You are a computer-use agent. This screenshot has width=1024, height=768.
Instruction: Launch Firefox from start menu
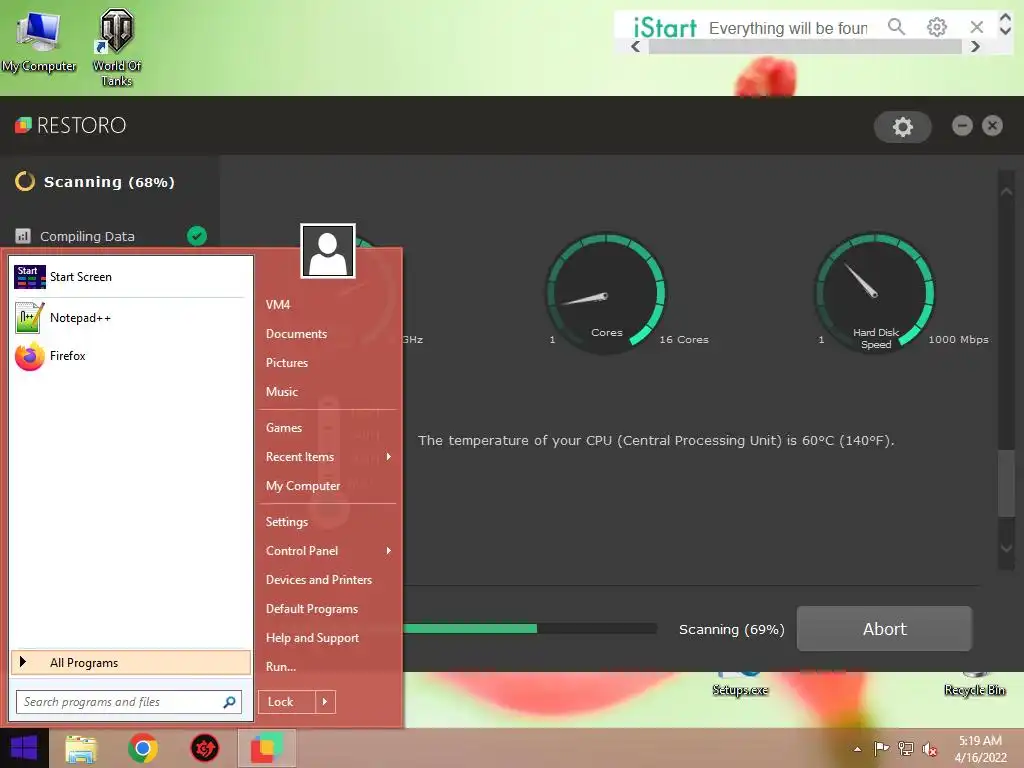click(x=131, y=356)
